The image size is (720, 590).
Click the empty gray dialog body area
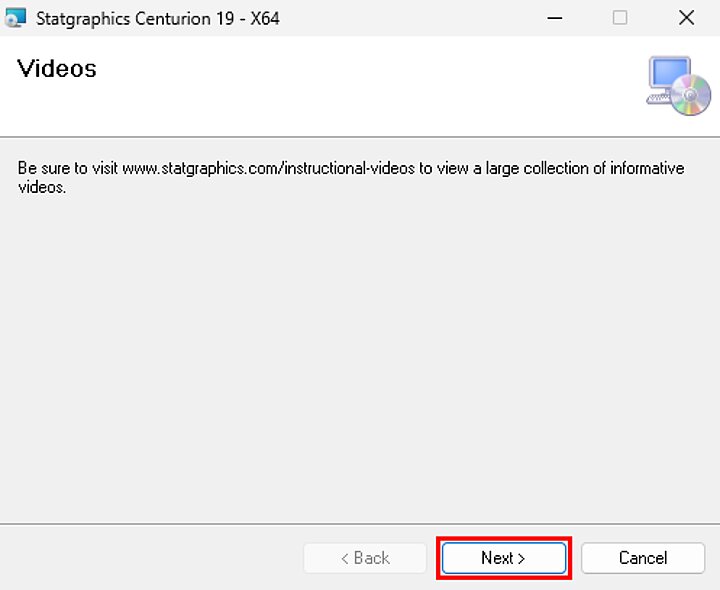[x=360, y=350]
